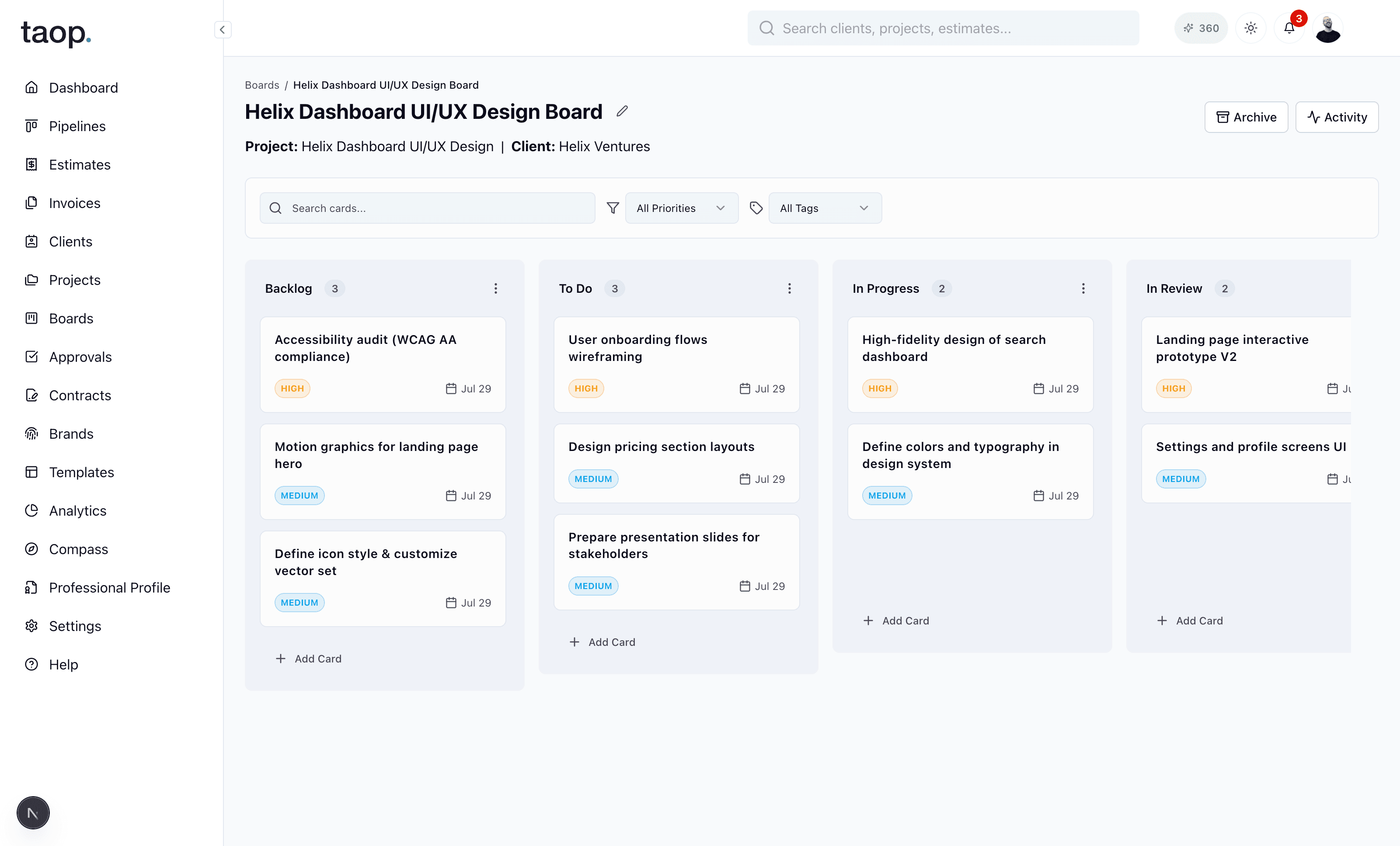Screen dimensions: 1400x846
Task: Add Card to To Do column
Action: (x=602, y=642)
